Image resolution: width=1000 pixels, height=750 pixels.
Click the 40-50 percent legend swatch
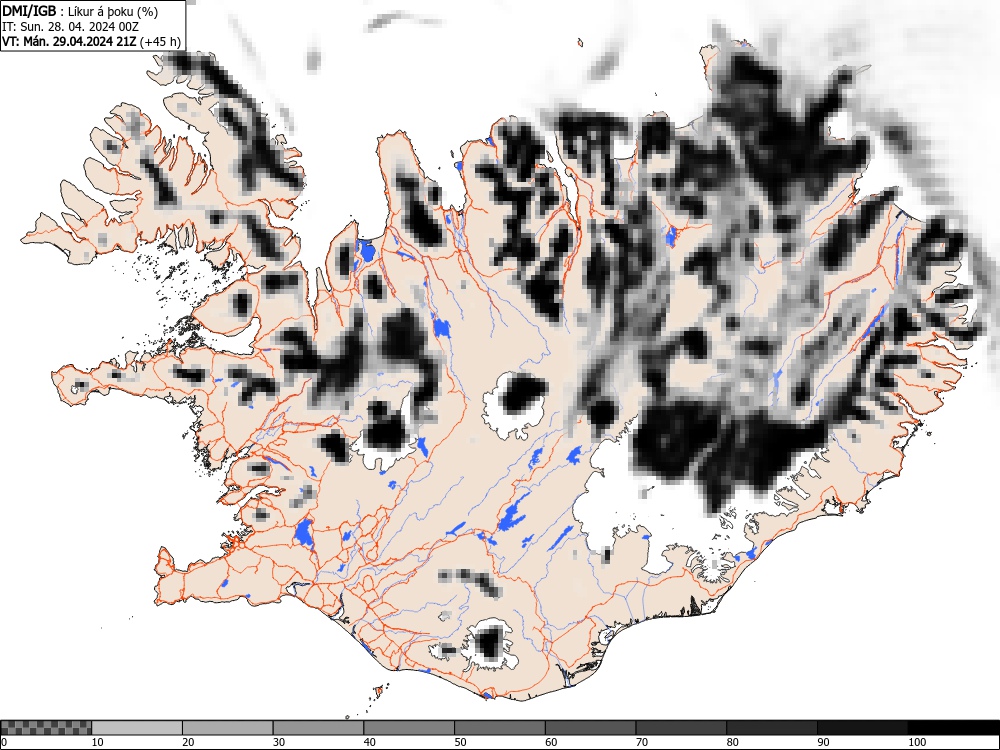[409, 728]
